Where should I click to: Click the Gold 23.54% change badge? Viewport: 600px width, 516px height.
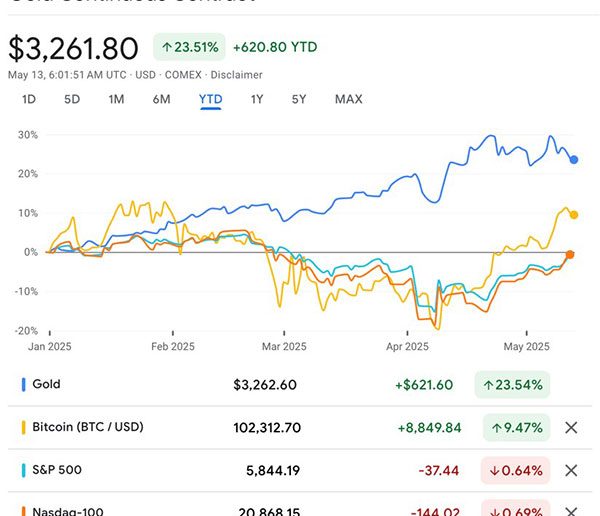(x=512, y=385)
